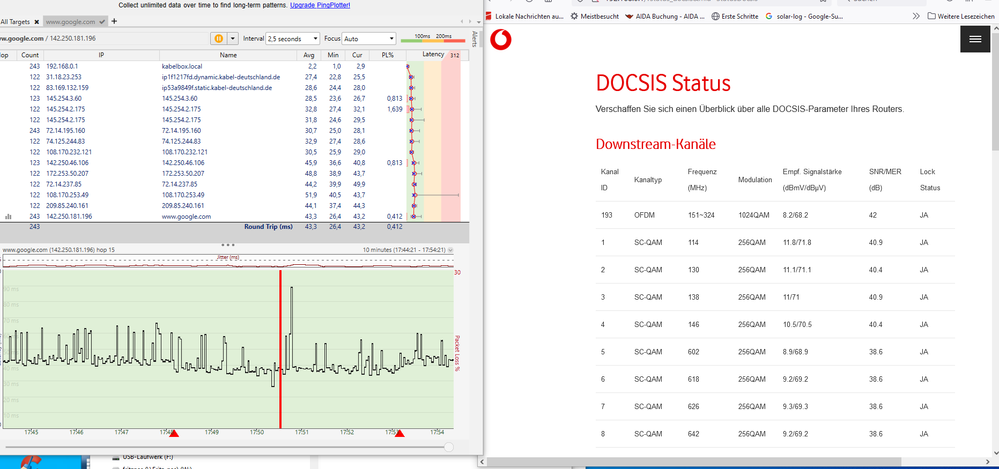Click the latency scale color legend bar
The width and height of the screenshot is (999, 469).
431,41
